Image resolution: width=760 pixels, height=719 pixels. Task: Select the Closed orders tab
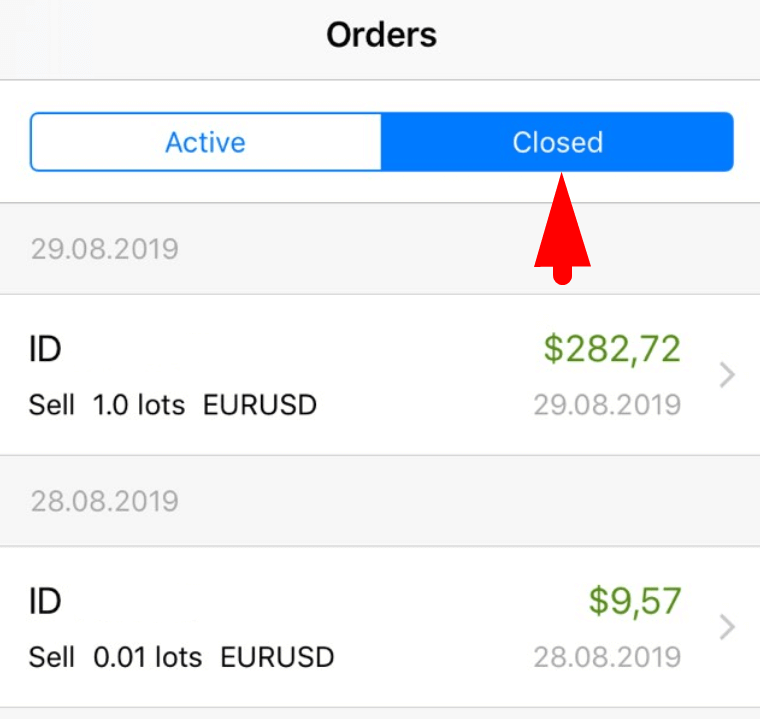(557, 142)
